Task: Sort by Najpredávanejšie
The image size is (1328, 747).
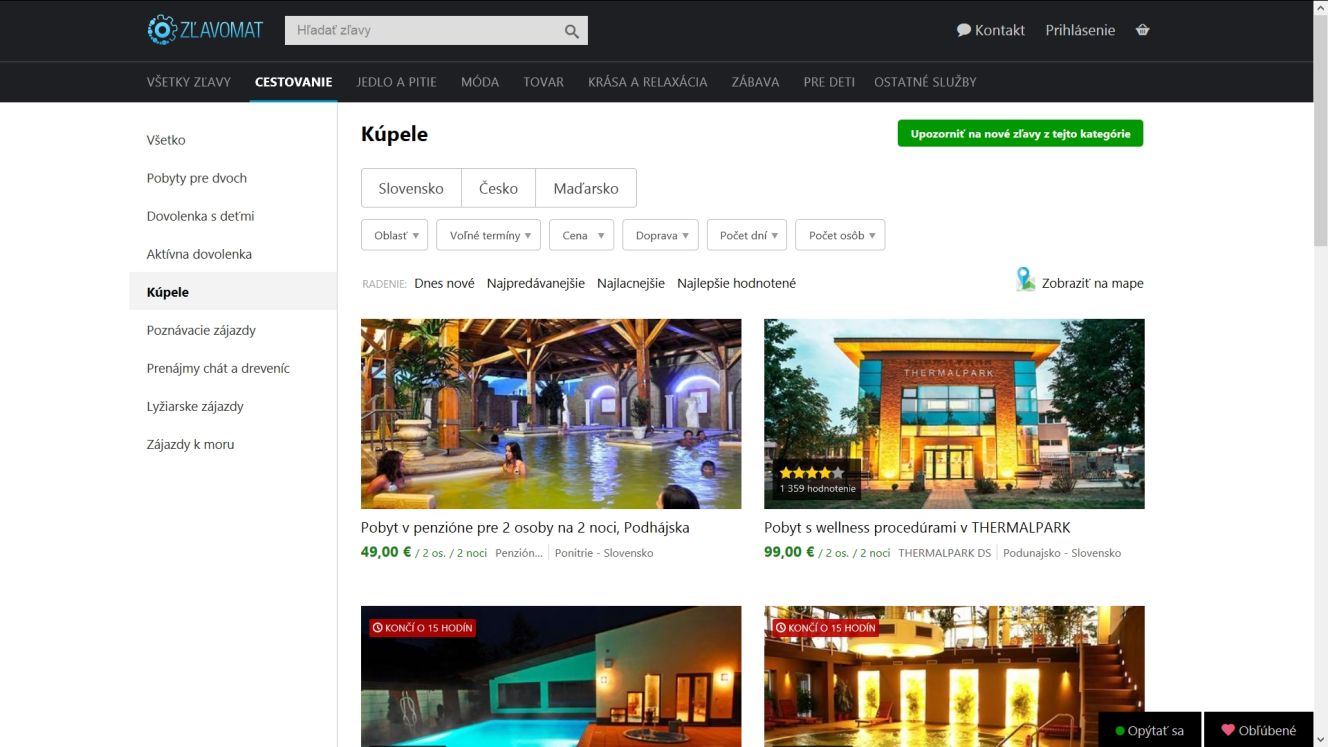Action: click(536, 283)
